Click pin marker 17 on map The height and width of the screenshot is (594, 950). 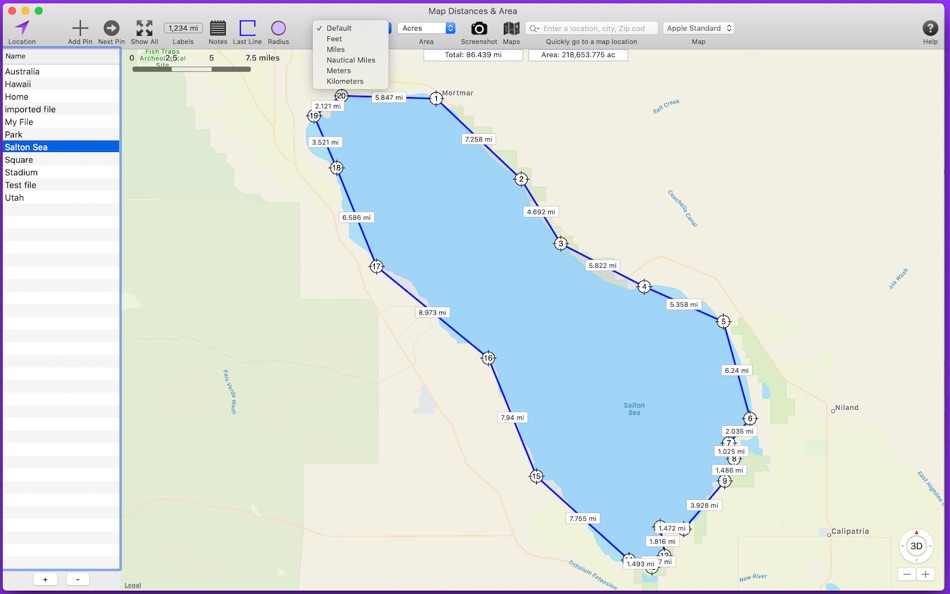click(376, 266)
